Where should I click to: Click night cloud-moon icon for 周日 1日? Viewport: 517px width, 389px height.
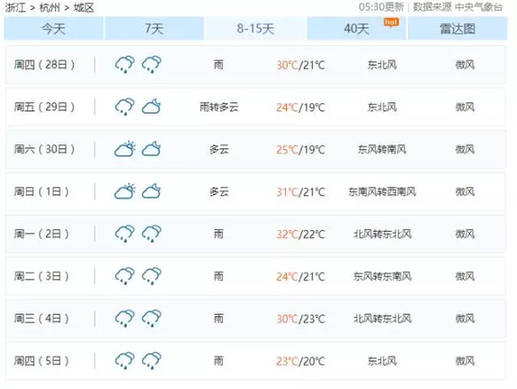tap(152, 191)
